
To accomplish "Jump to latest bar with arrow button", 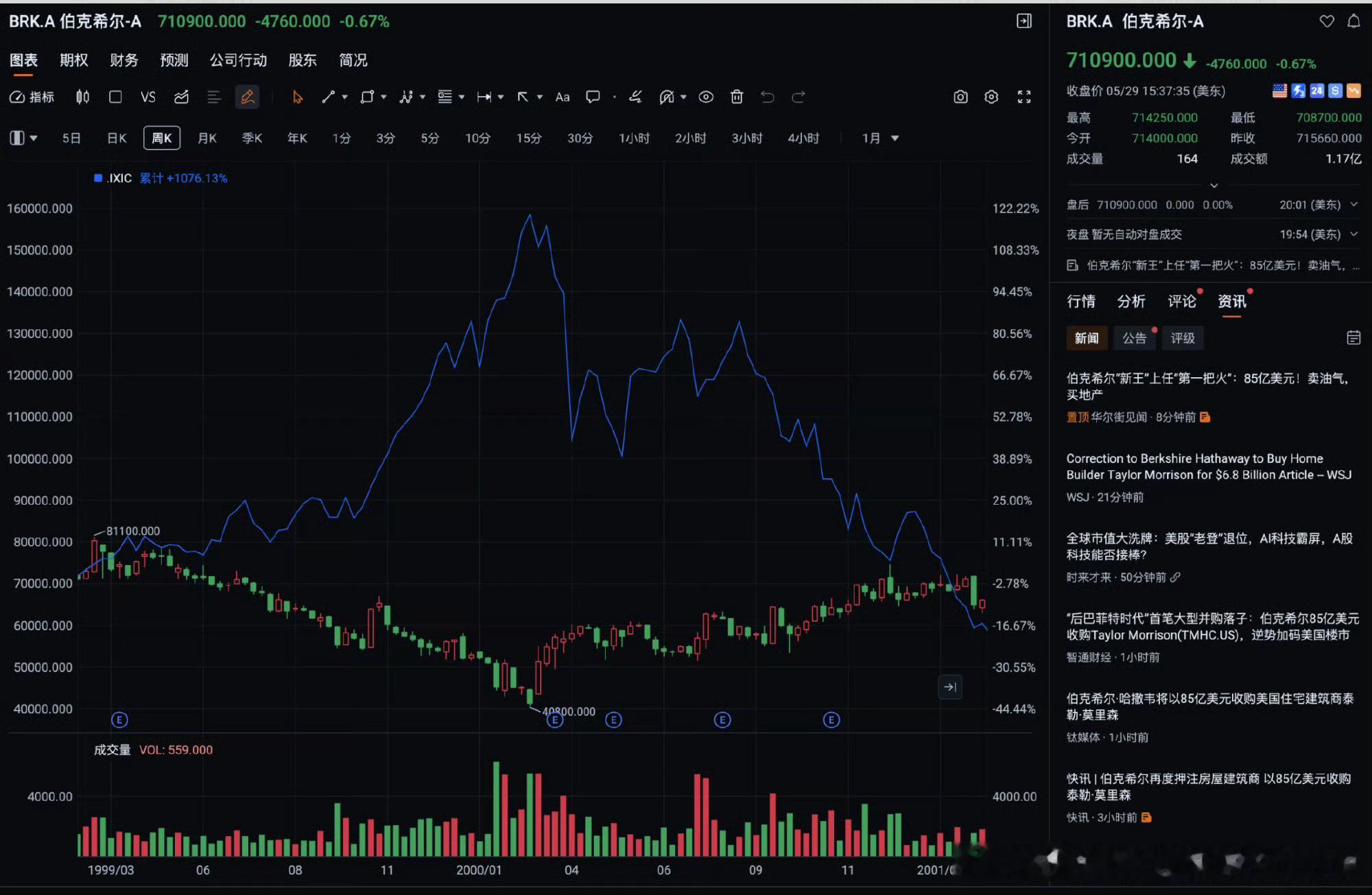I will tap(950, 687).
